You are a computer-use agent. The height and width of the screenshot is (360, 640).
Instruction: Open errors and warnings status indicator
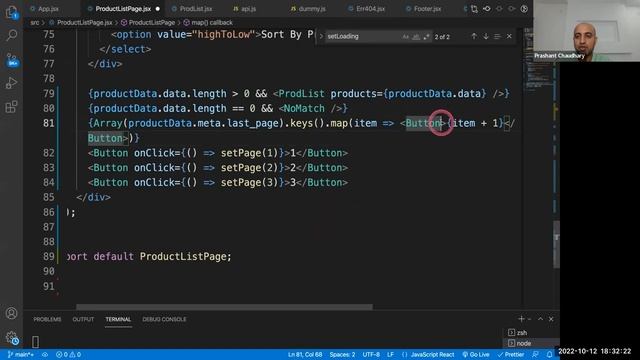(68, 354)
